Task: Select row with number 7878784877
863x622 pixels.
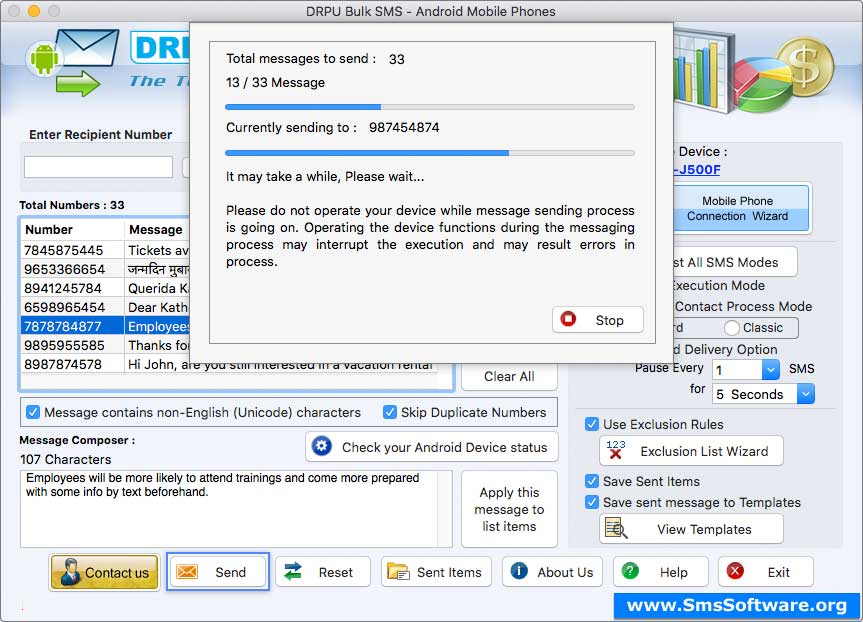Action: [x=106, y=326]
